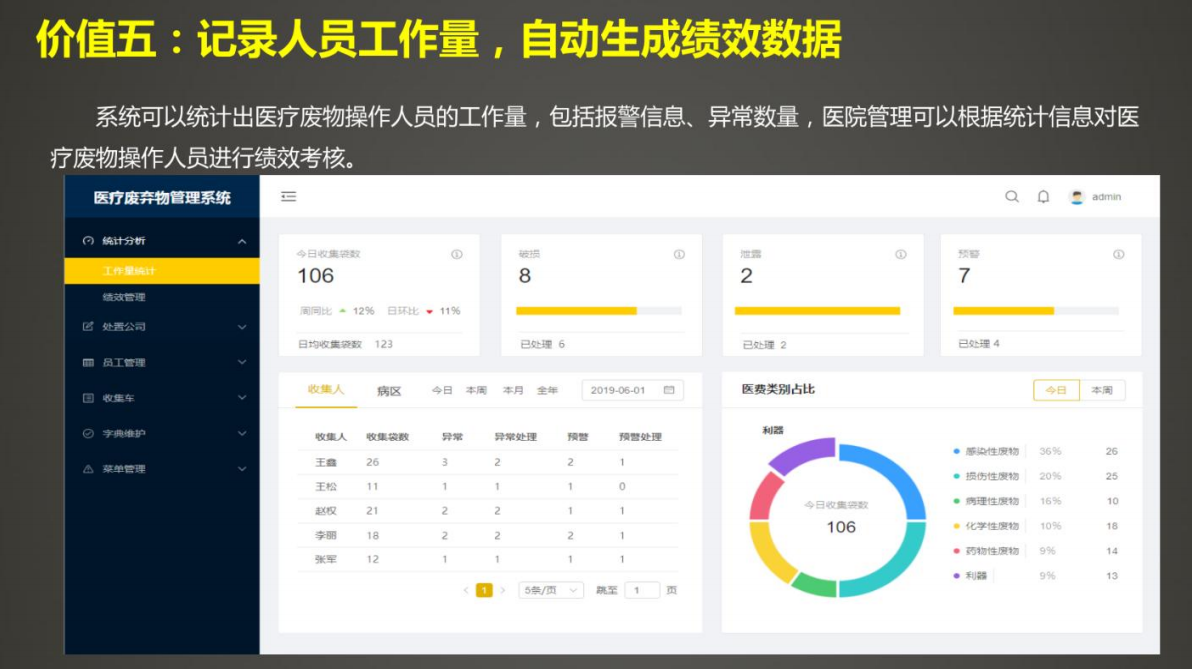1192x669 pixels.
Task: Click the 预警处理 column header
Action: pyautogui.click(x=640, y=437)
